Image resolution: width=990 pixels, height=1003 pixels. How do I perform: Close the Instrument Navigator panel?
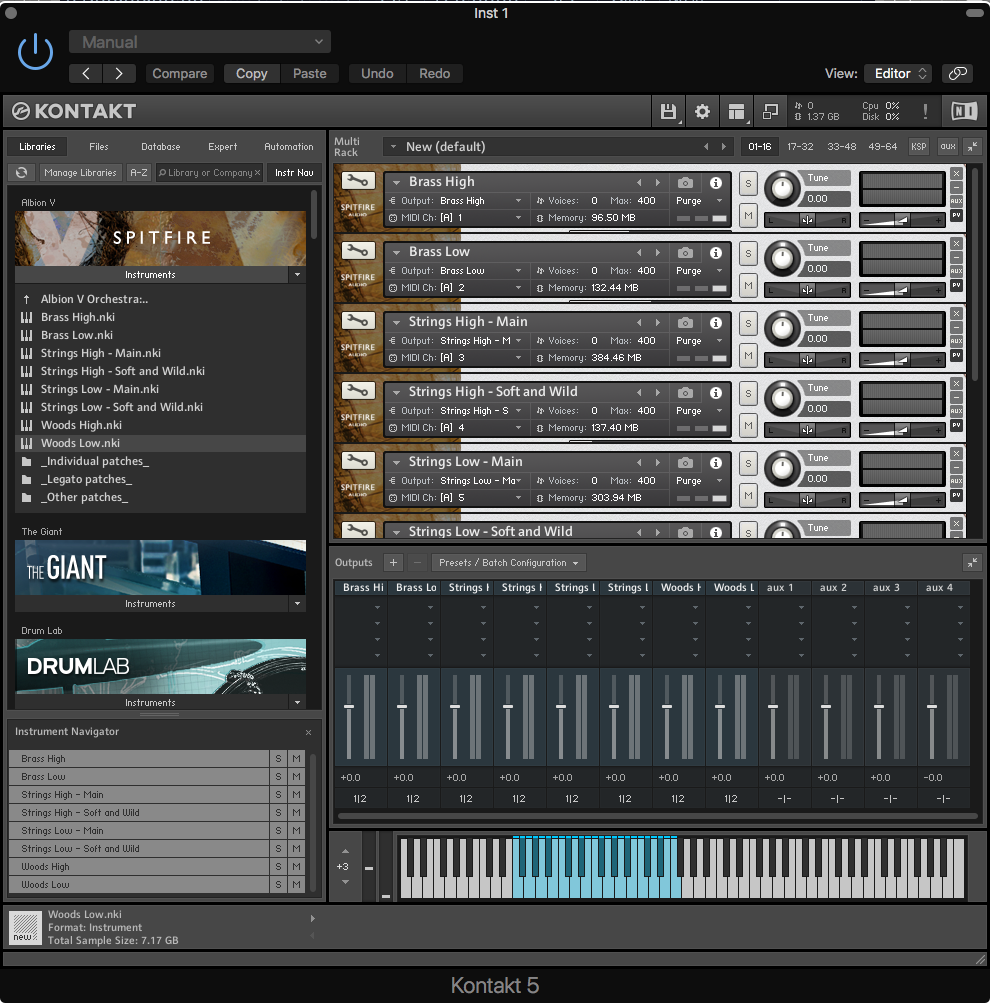click(308, 732)
